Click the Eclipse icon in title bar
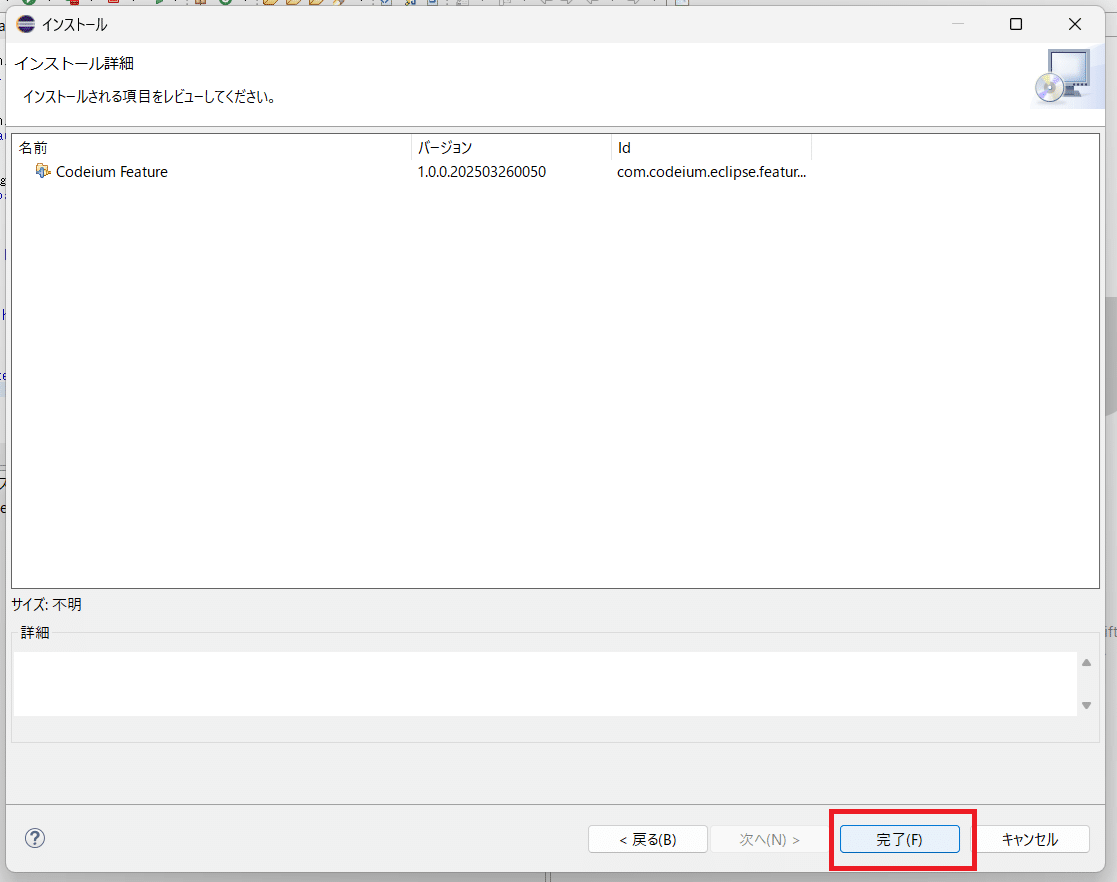This screenshot has width=1117, height=882. (26, 24)
